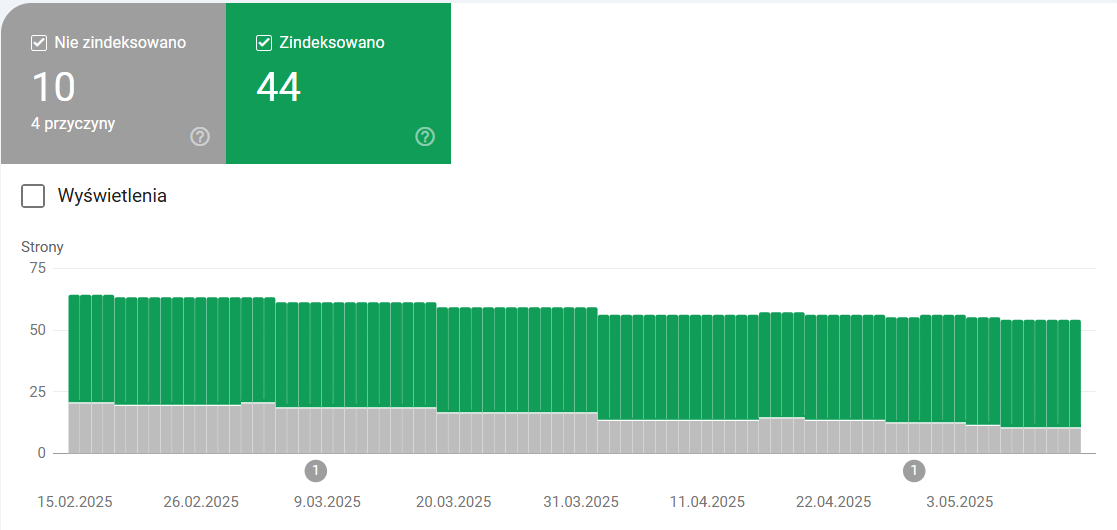This screenshot has height=530, width=1117.
Task: Open help icon in Nie zindeksowano card
Action: (x=200, y=136)
